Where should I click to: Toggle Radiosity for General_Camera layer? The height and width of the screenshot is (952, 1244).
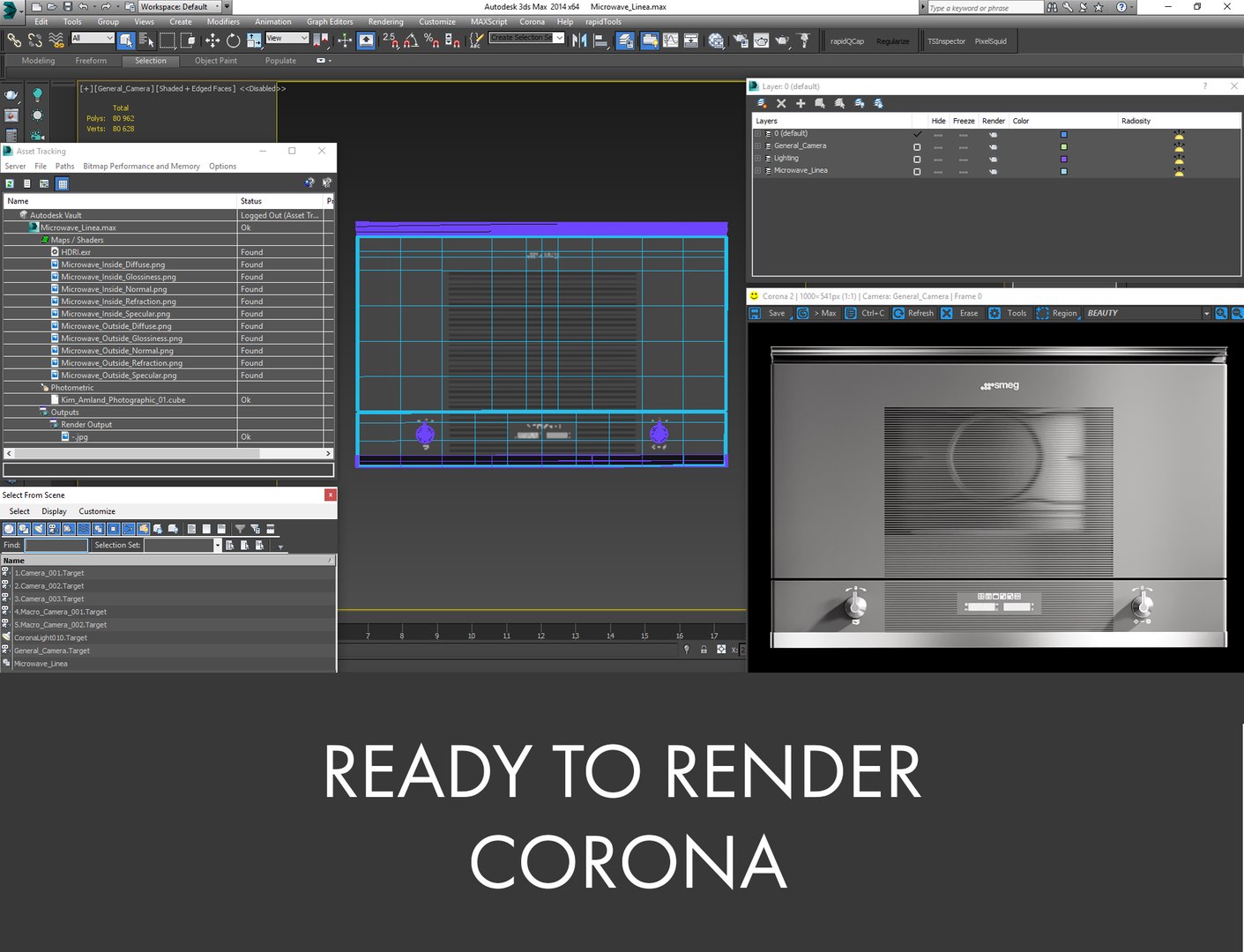[1179, 146]
